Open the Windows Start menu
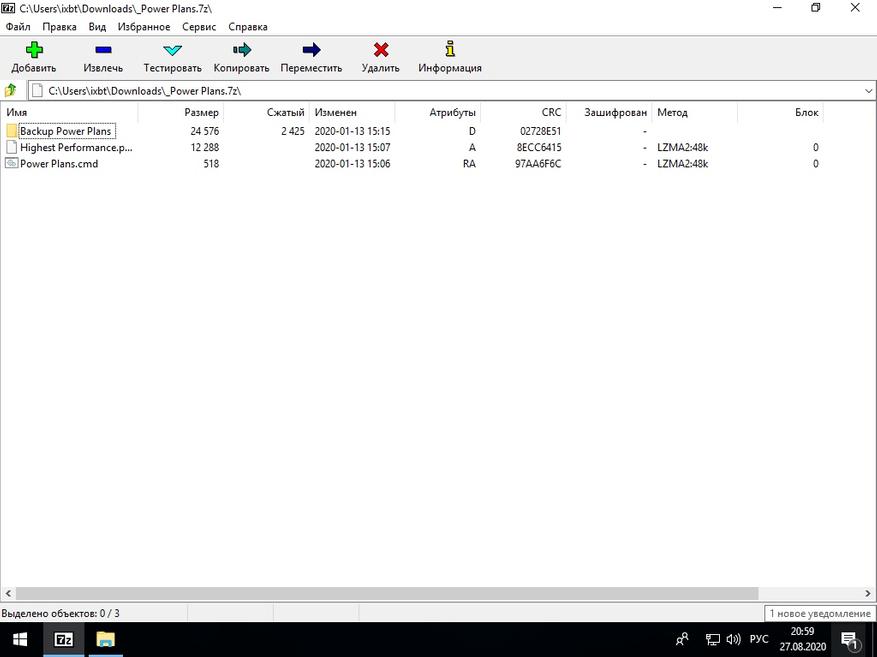 [21, 639]
